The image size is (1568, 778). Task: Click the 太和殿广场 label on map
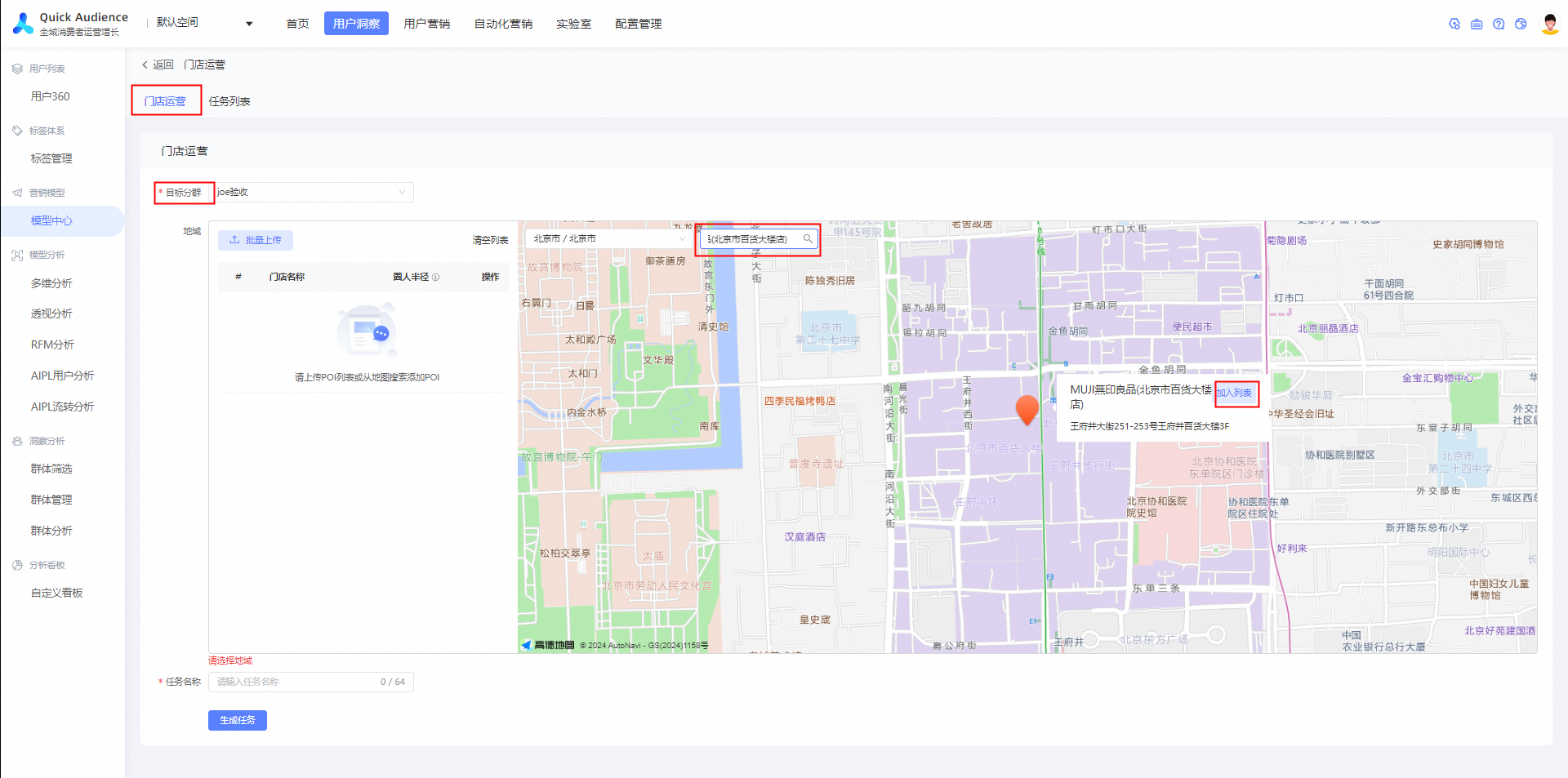tap(590, 340)
